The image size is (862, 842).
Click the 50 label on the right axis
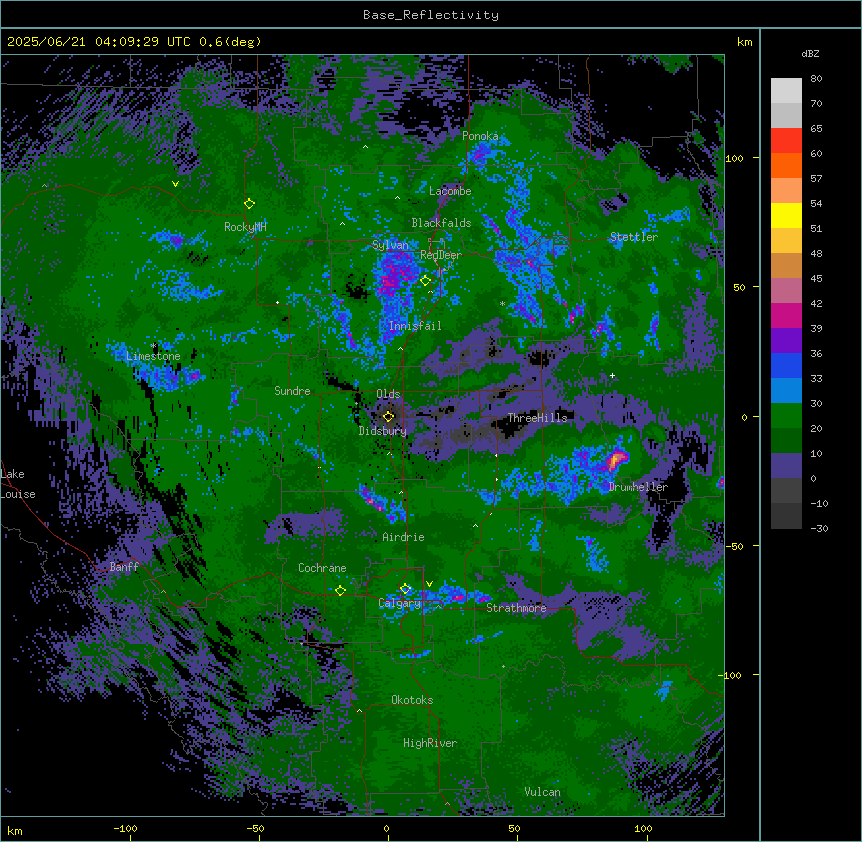(x=739, y=287)
